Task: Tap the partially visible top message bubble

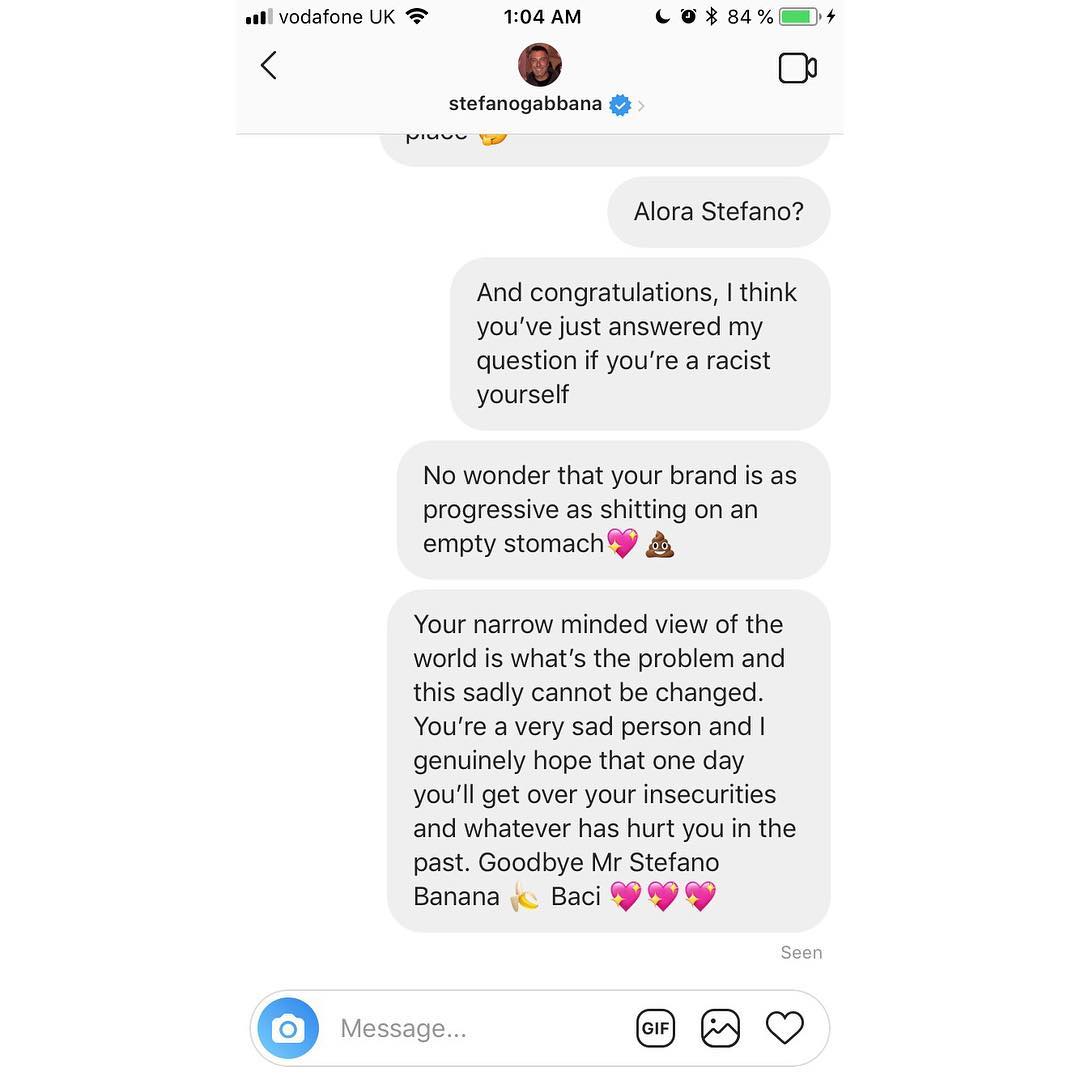Action: (x=604, y=149)
